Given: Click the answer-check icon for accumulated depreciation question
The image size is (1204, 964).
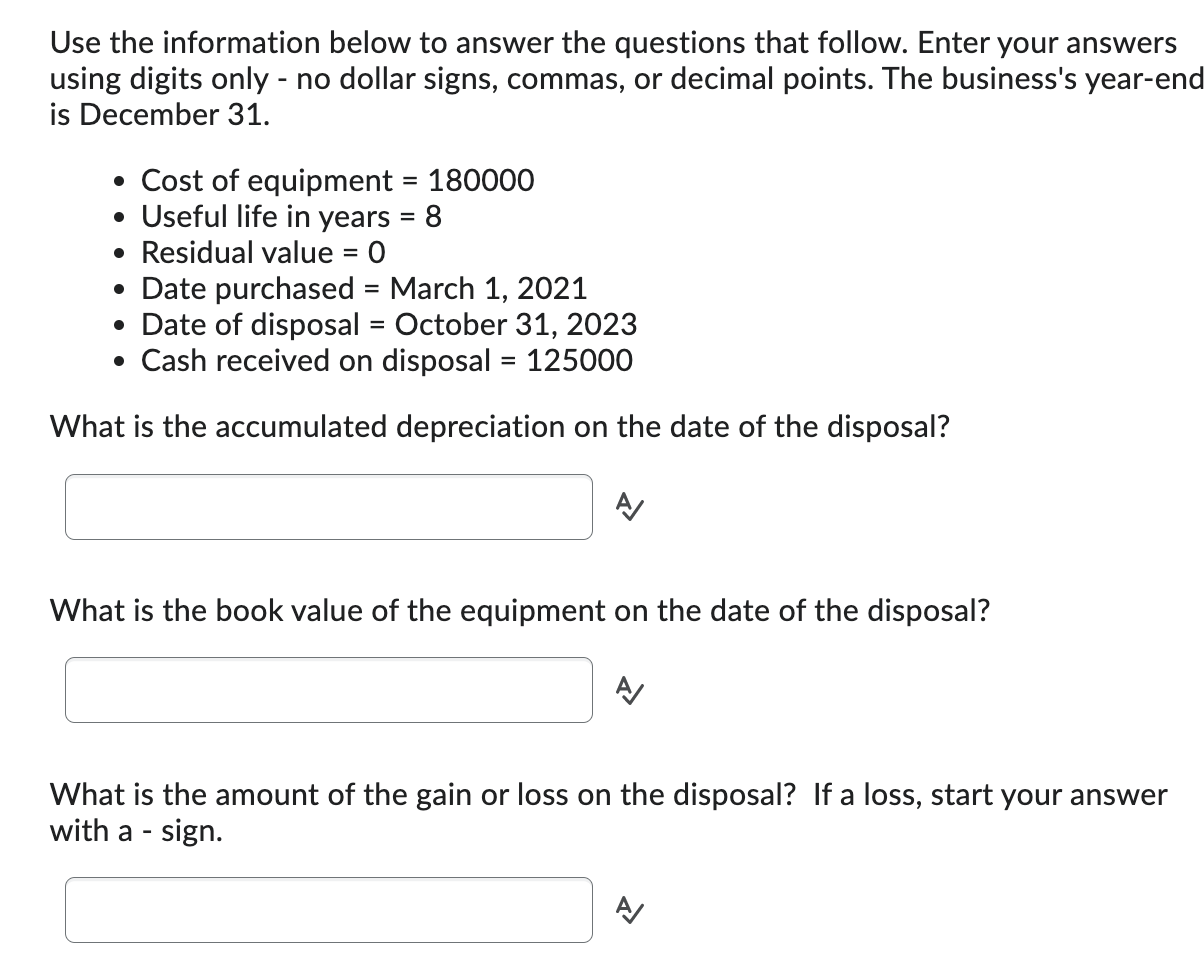Looking at the screenshot, I should (x=630, y=507).
